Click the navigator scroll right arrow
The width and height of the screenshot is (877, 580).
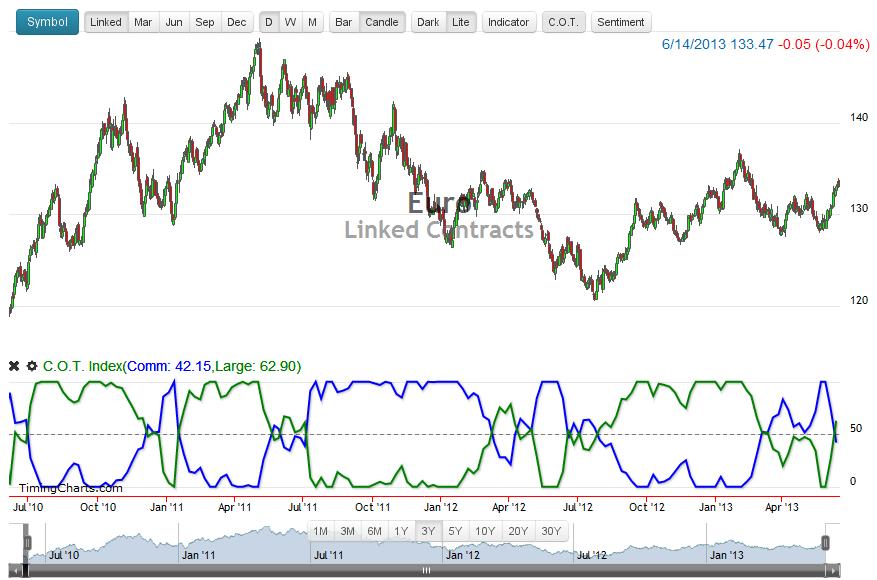[x=833, y=570]
